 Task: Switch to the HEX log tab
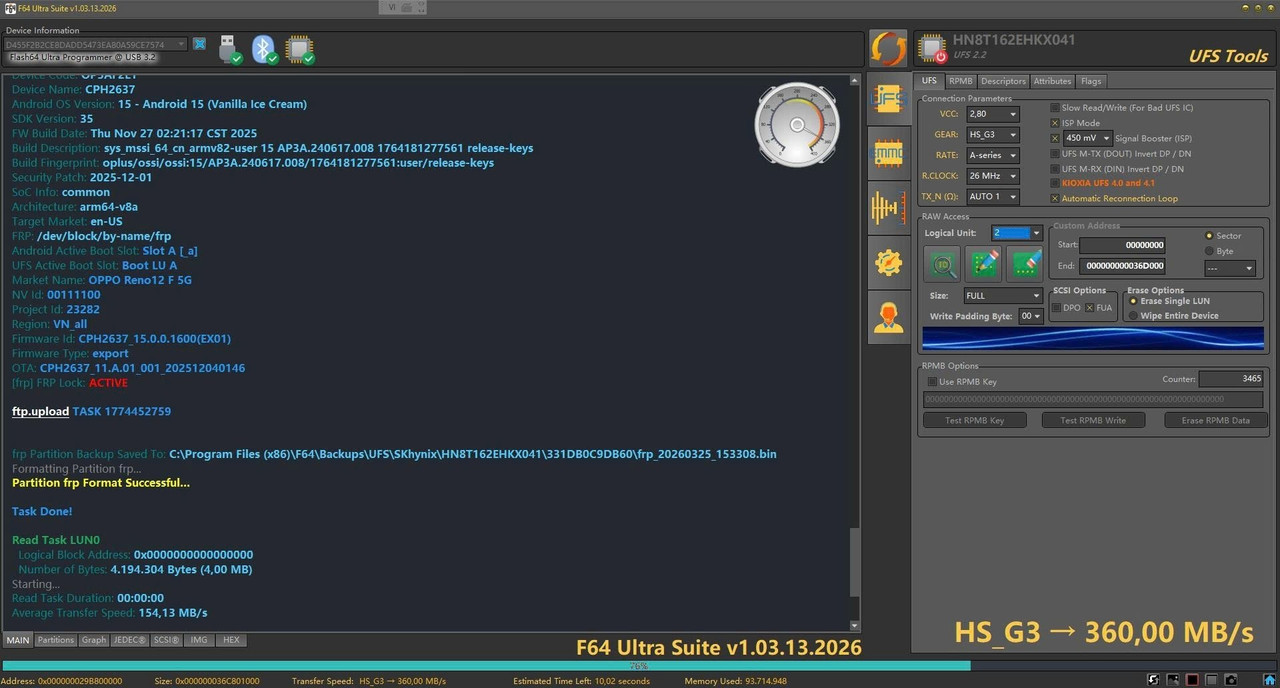231,640
